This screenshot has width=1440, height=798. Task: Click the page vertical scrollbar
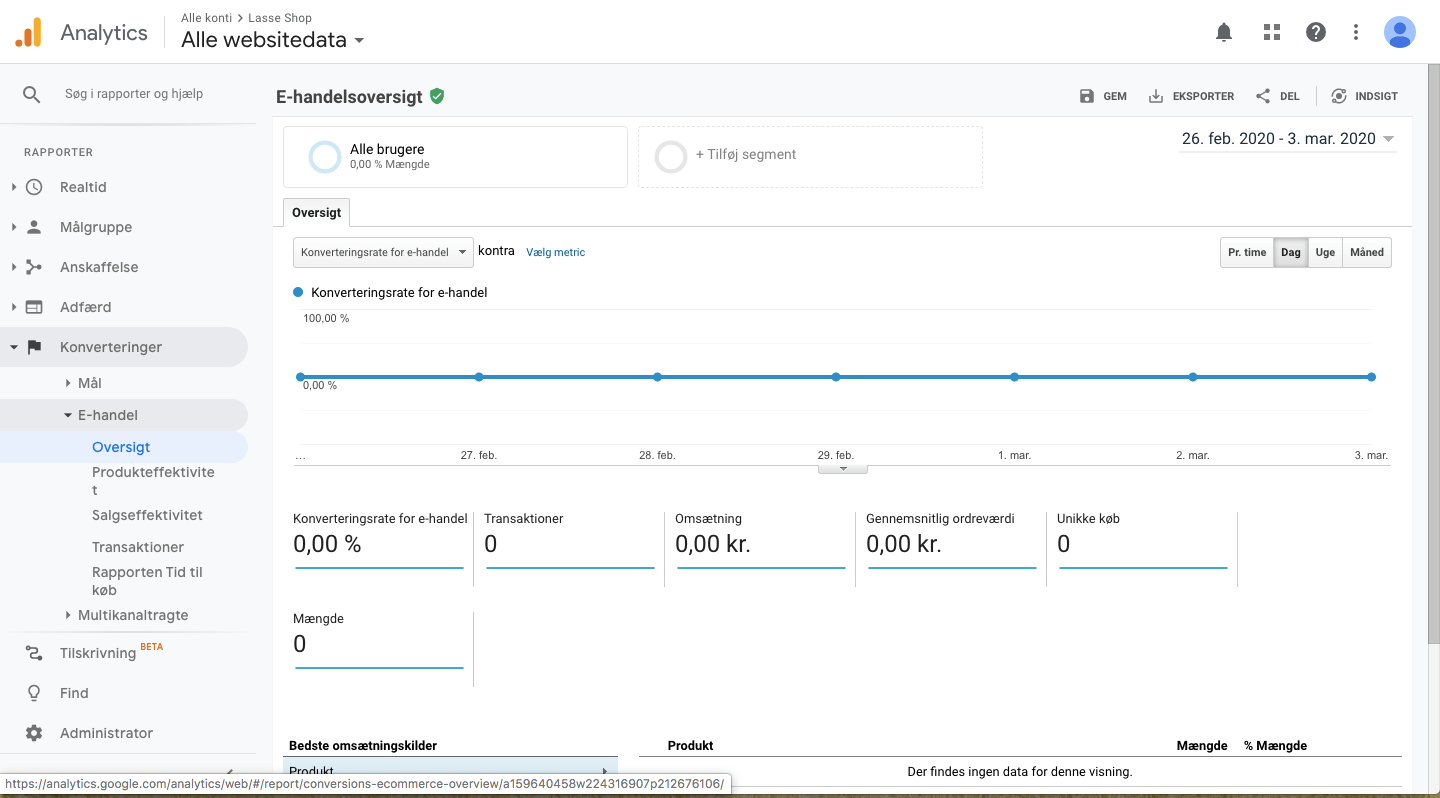[x=1433, y=352]
